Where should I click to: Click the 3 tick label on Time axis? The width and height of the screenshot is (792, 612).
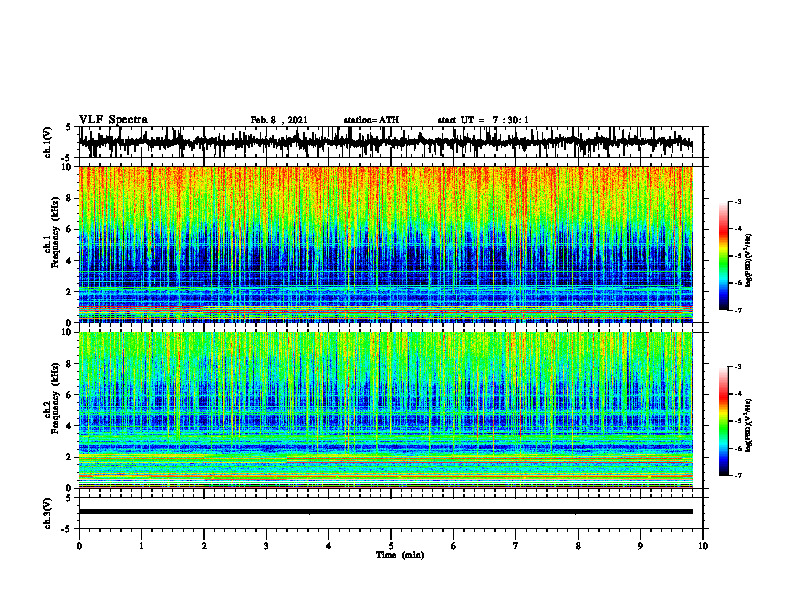266,546
